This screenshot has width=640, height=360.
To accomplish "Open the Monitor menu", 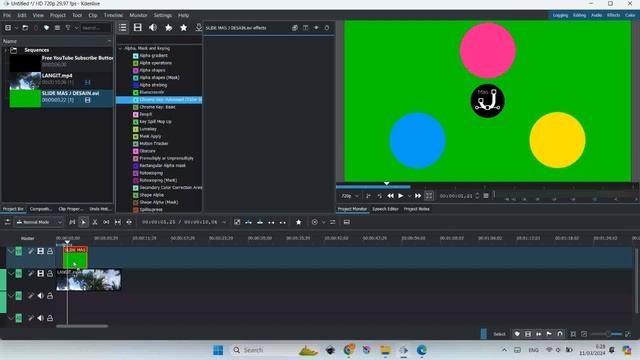I will point(138,15).
